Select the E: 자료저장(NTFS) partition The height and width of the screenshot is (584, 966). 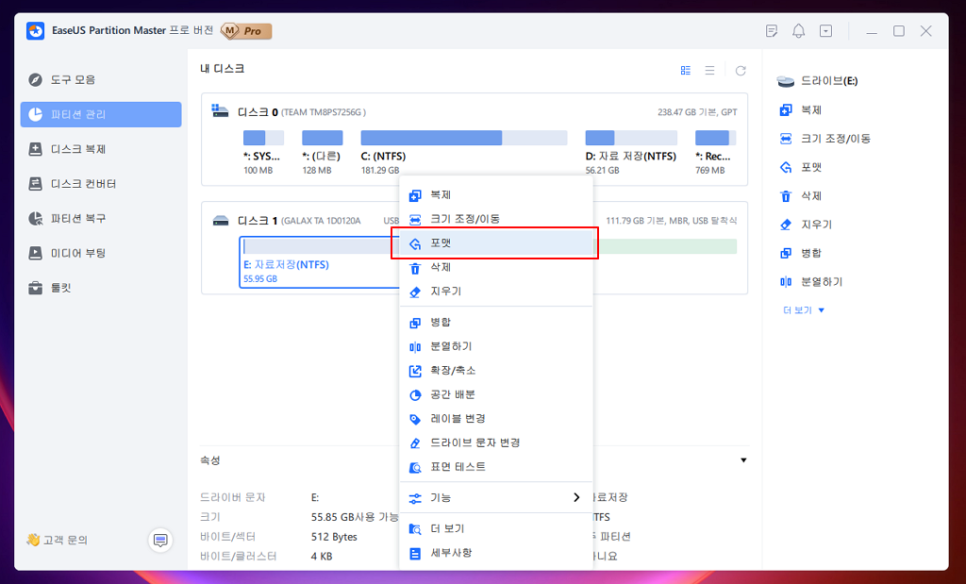click(320, 262)
